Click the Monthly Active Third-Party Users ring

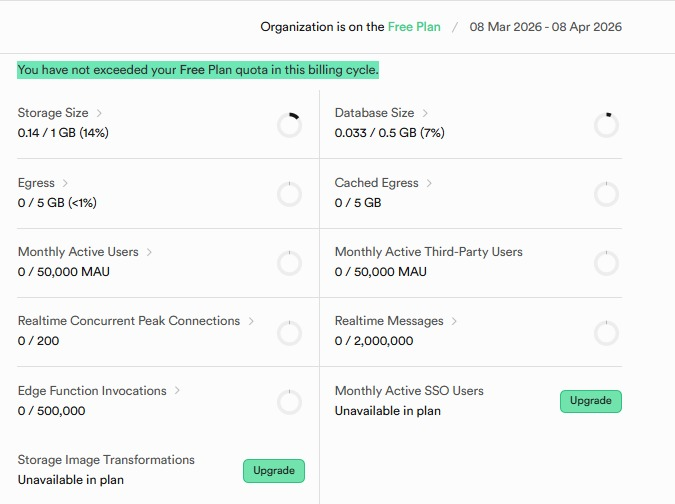(x=606, y=263)
